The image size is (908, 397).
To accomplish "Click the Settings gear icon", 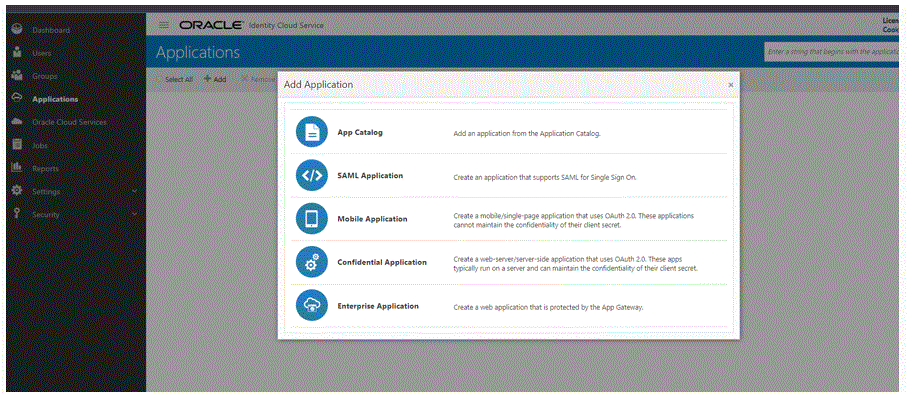I will click(17, 190).
